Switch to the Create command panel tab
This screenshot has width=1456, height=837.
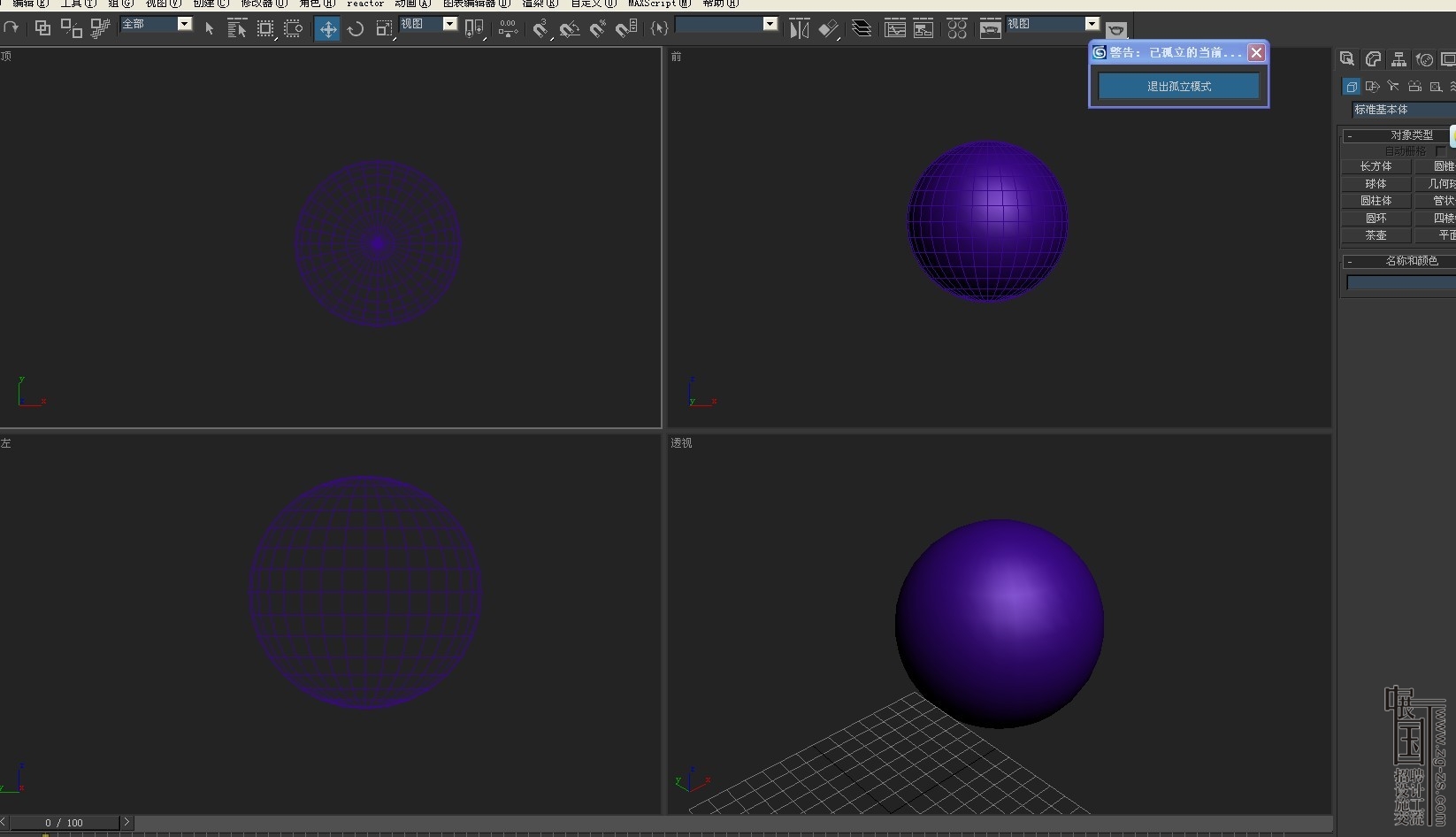(x=1347, y=59)
